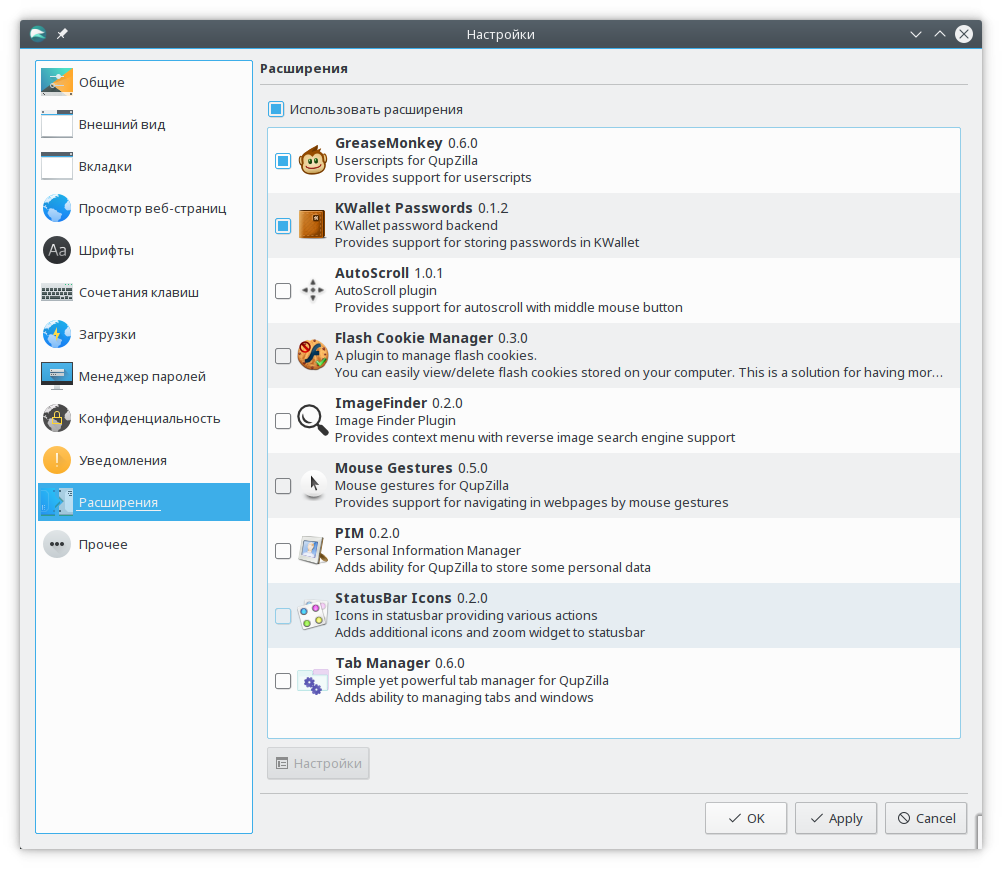Screen dimensions: 1002x869
Task: Click the Конфиденциальность lock icon
Action: pyautogui.click(x=57, y=419)
